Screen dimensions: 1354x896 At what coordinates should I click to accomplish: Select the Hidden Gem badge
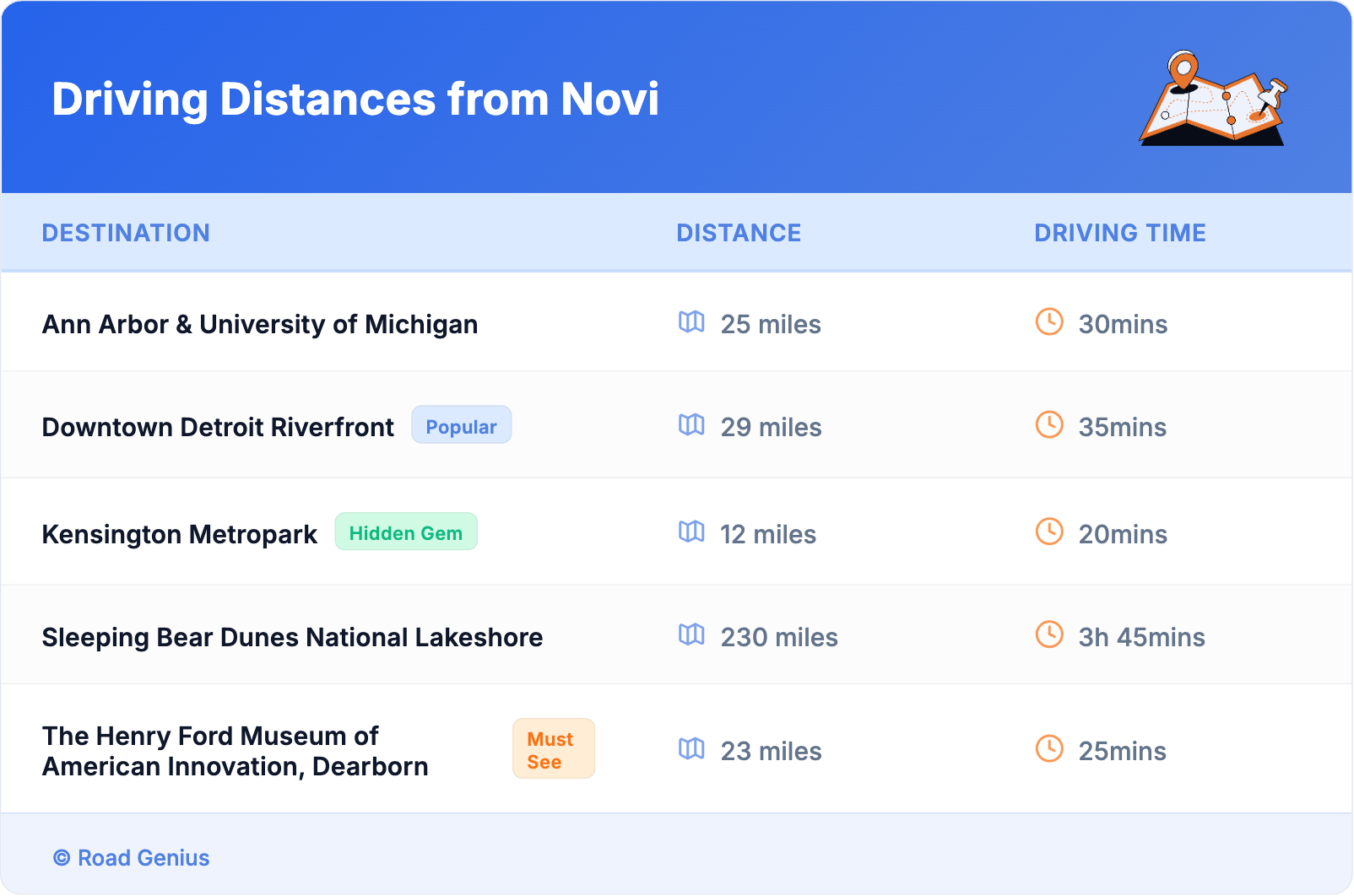point(406,532)
